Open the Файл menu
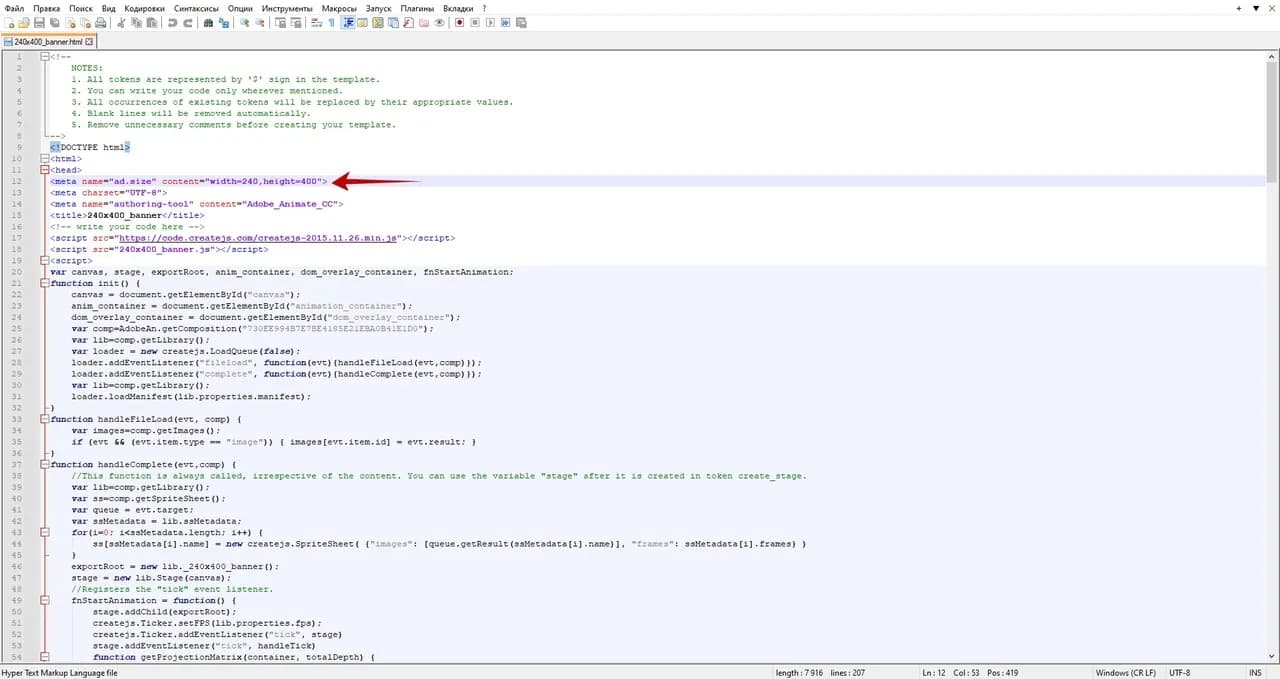Screen dimensions: 1280x679 (x=14, y=8)
